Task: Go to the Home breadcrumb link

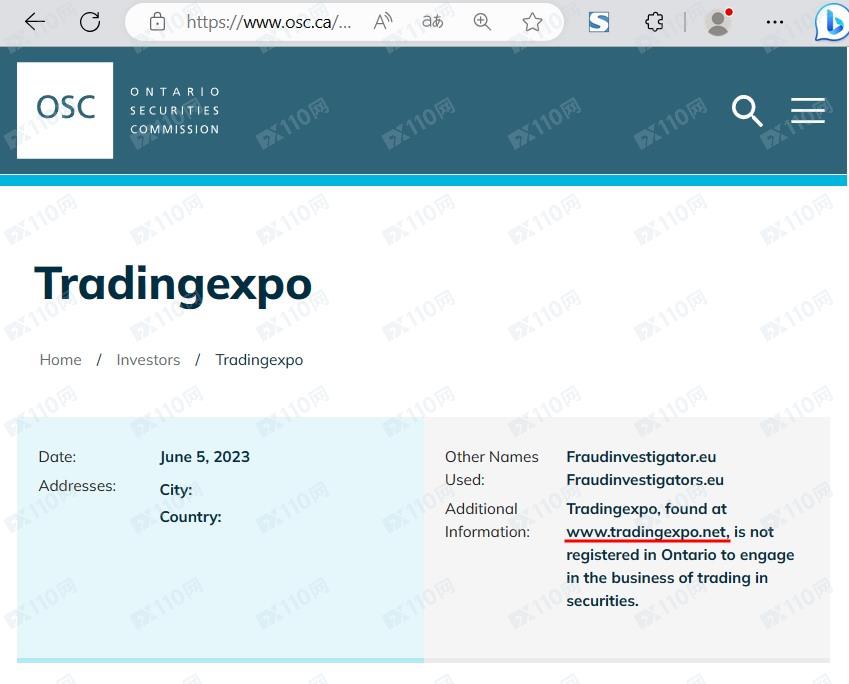Action: pos(61,360)
